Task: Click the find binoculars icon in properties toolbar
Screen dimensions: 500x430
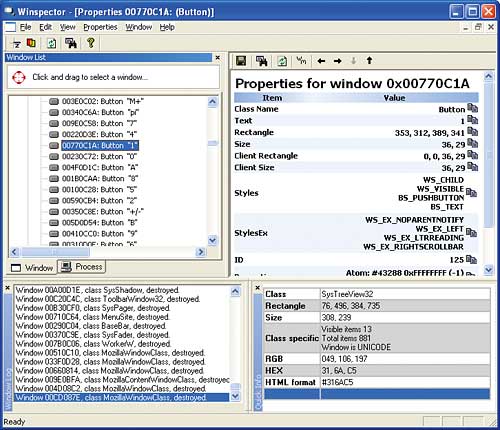Action: [x=262, y=61]
